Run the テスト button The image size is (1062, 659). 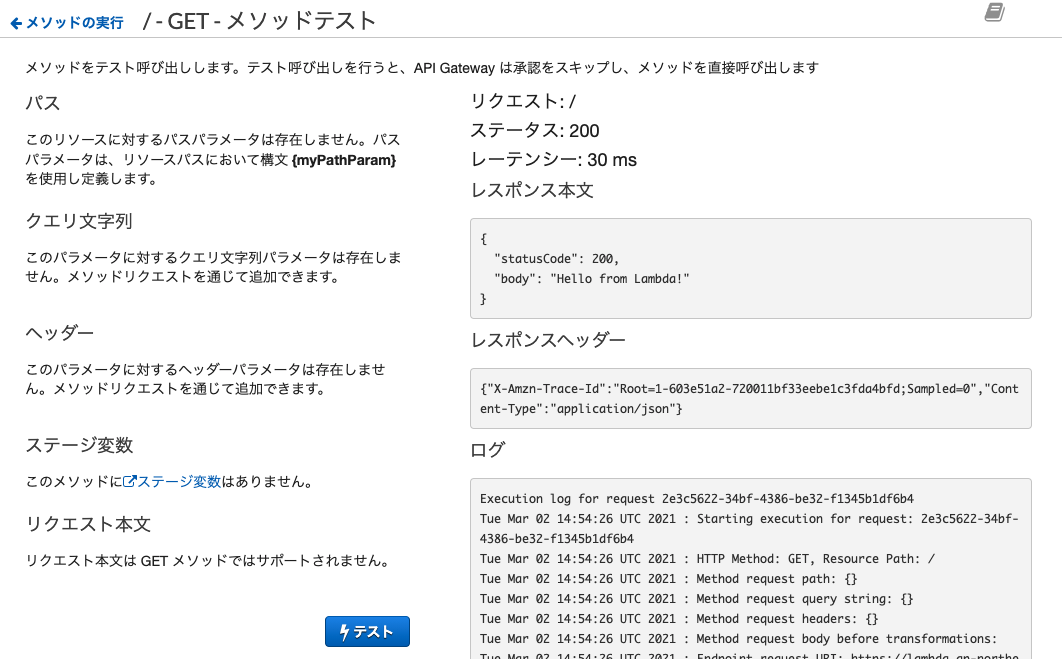[x=367, y=631]
